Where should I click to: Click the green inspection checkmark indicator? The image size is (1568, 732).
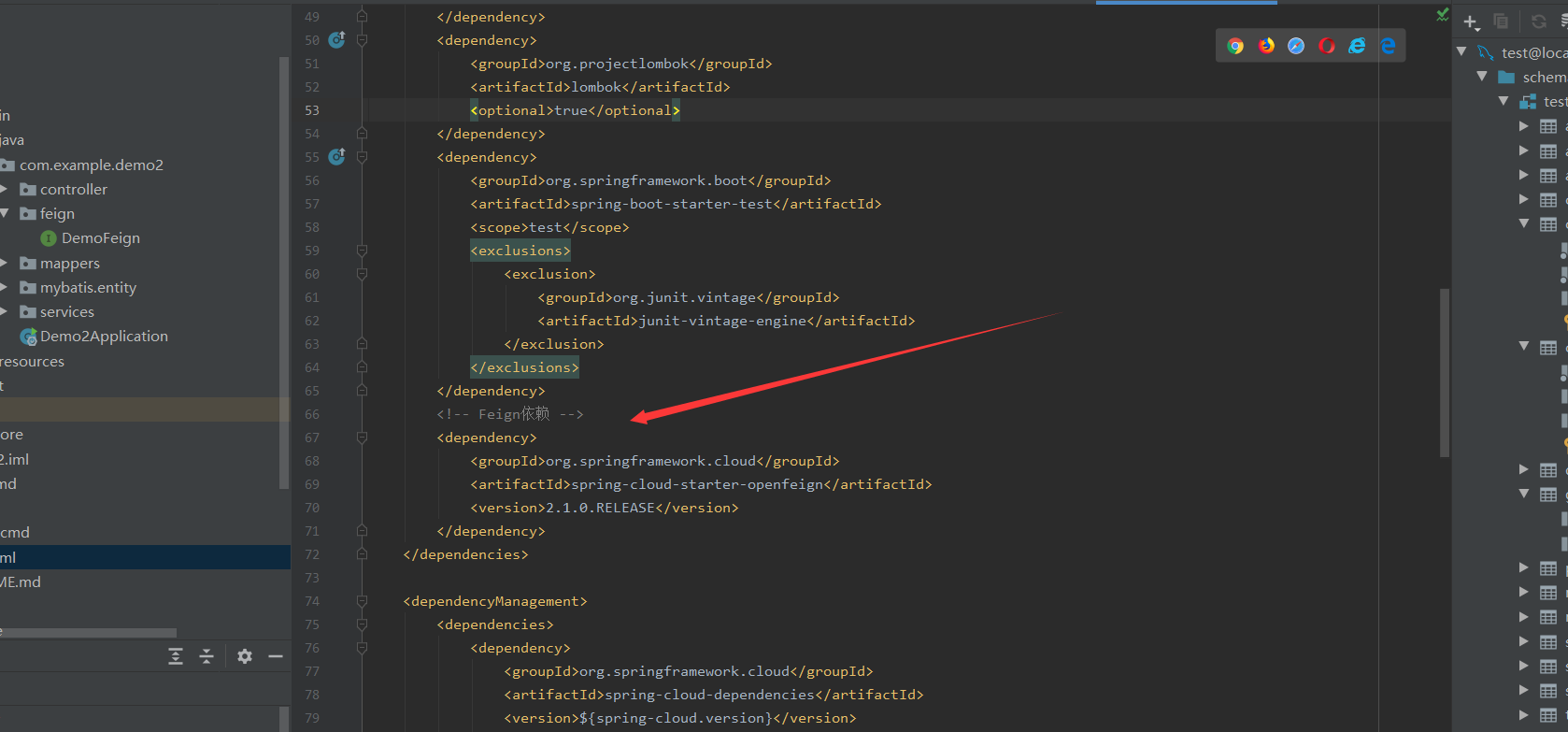tap(1443, 14)
